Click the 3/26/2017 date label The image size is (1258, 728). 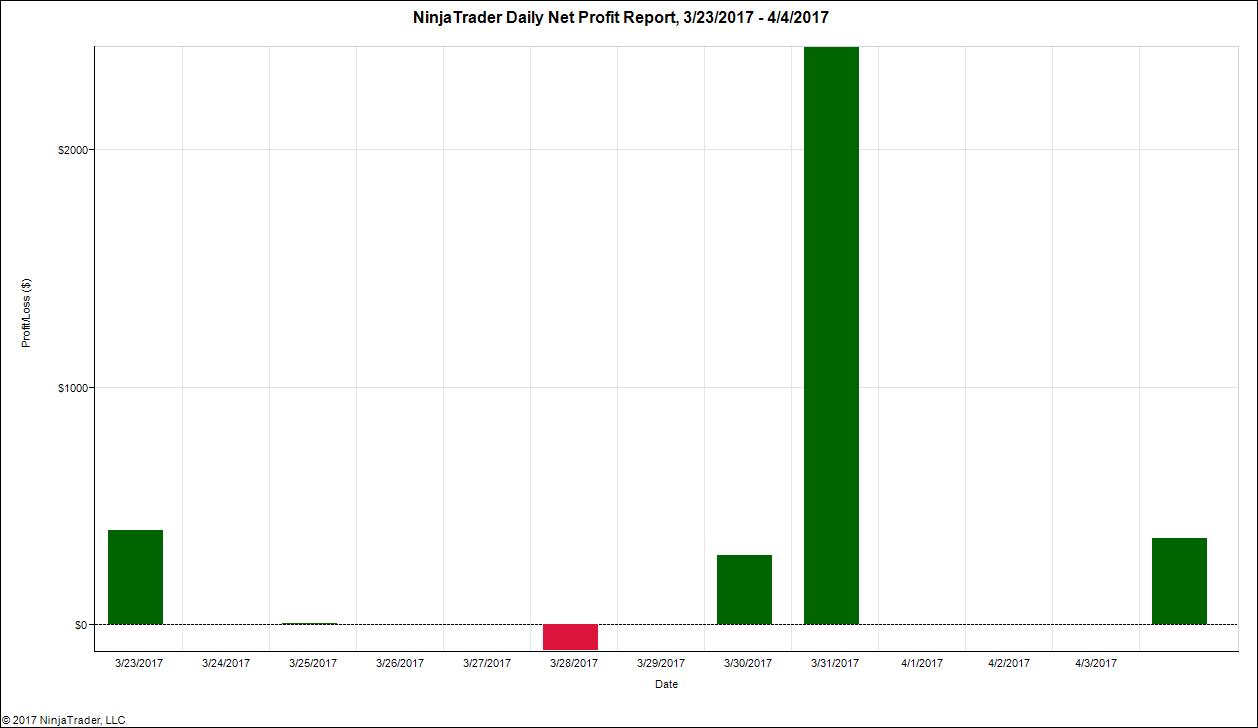pyautogui.click(x=400, y=662)
